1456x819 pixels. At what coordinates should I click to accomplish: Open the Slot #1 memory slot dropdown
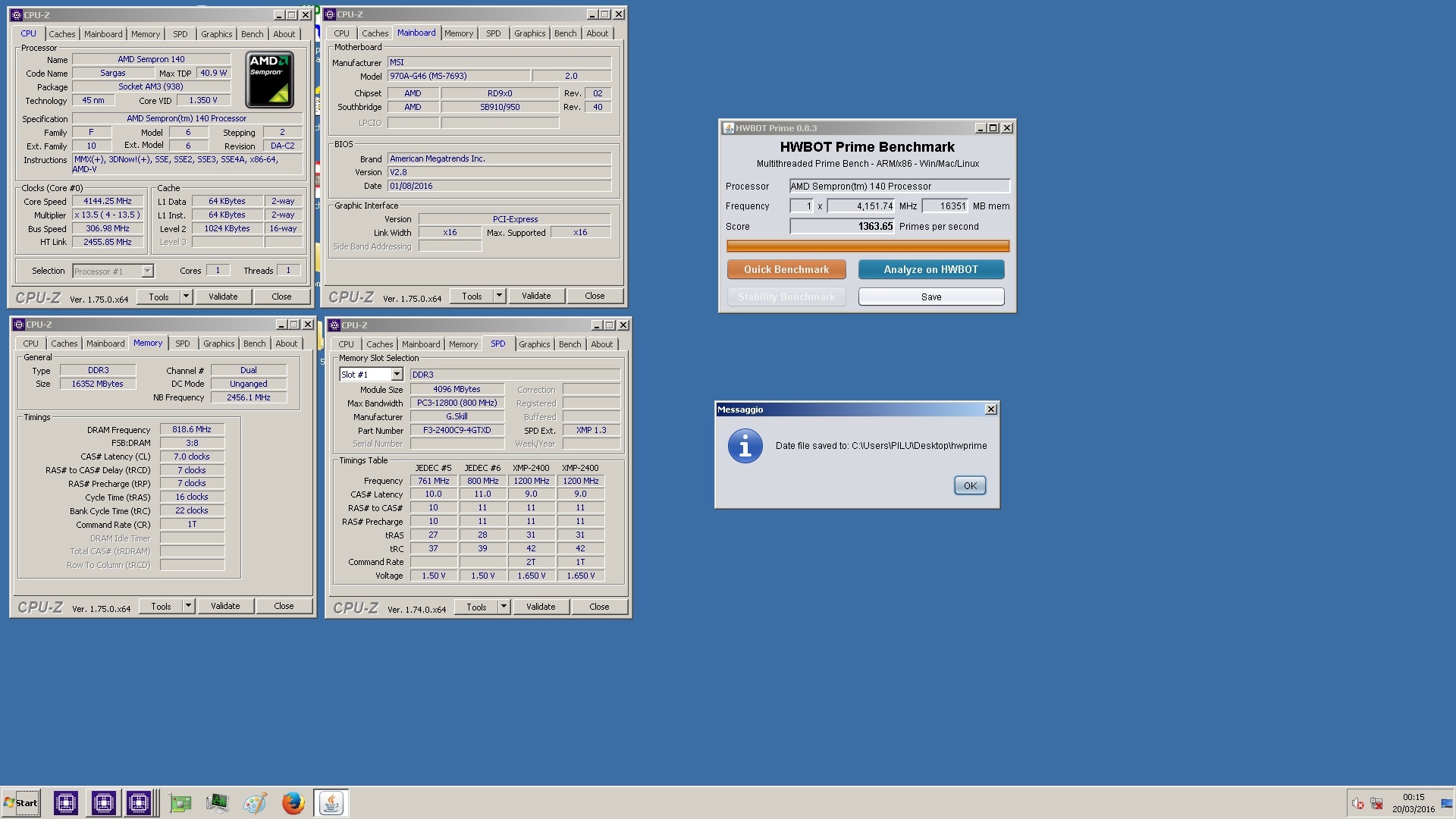point(397,375)
